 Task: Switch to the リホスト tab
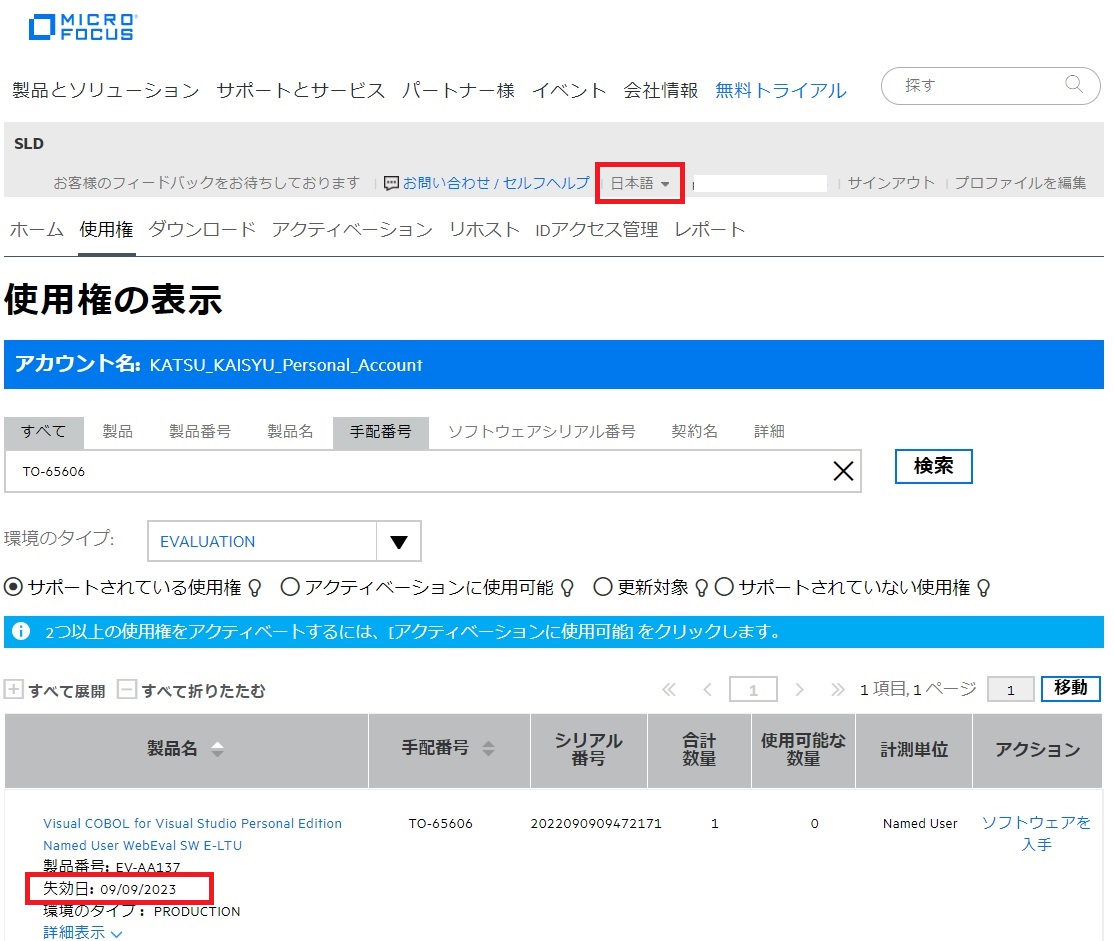[x=484, y=230]
